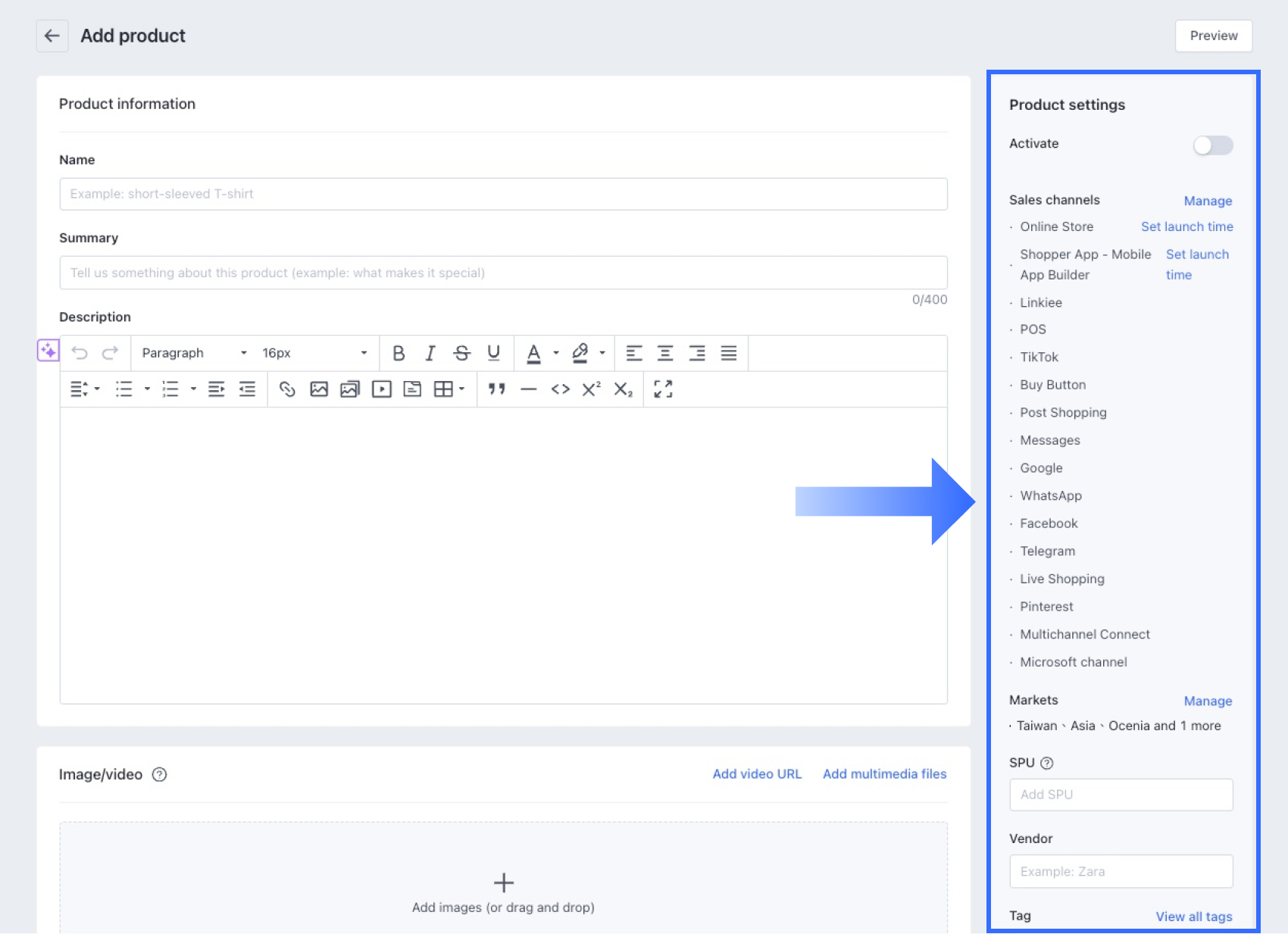Screen dimensions: 1288x934
Task: Center-align the description text
Action: pos(665,353)
